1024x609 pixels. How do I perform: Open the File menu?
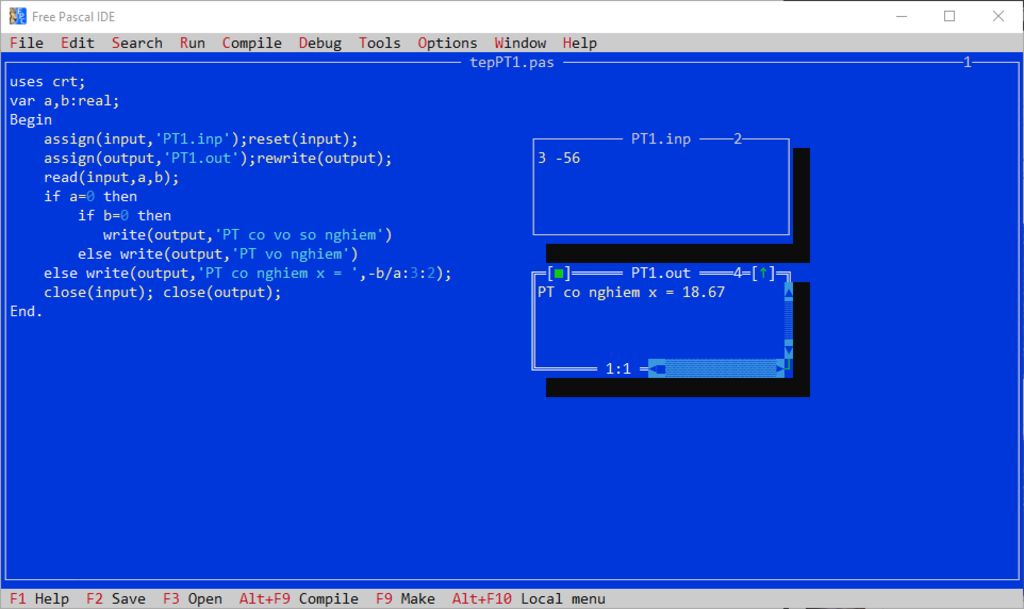(x=26, y=43)
